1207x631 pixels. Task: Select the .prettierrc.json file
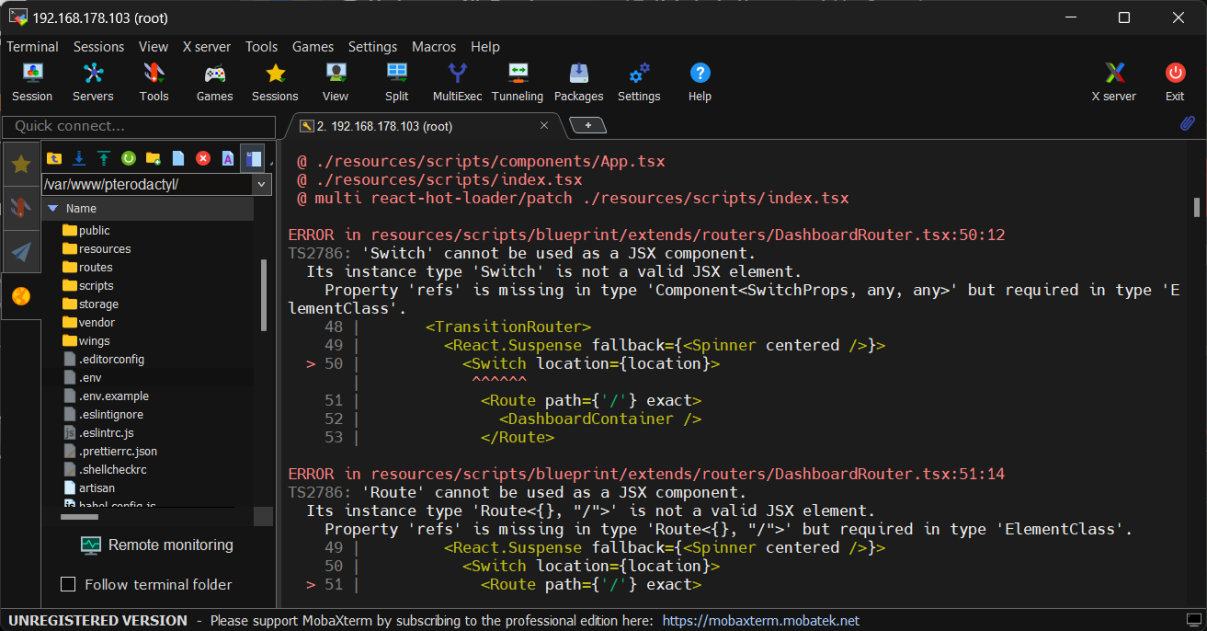pos(110,451)
